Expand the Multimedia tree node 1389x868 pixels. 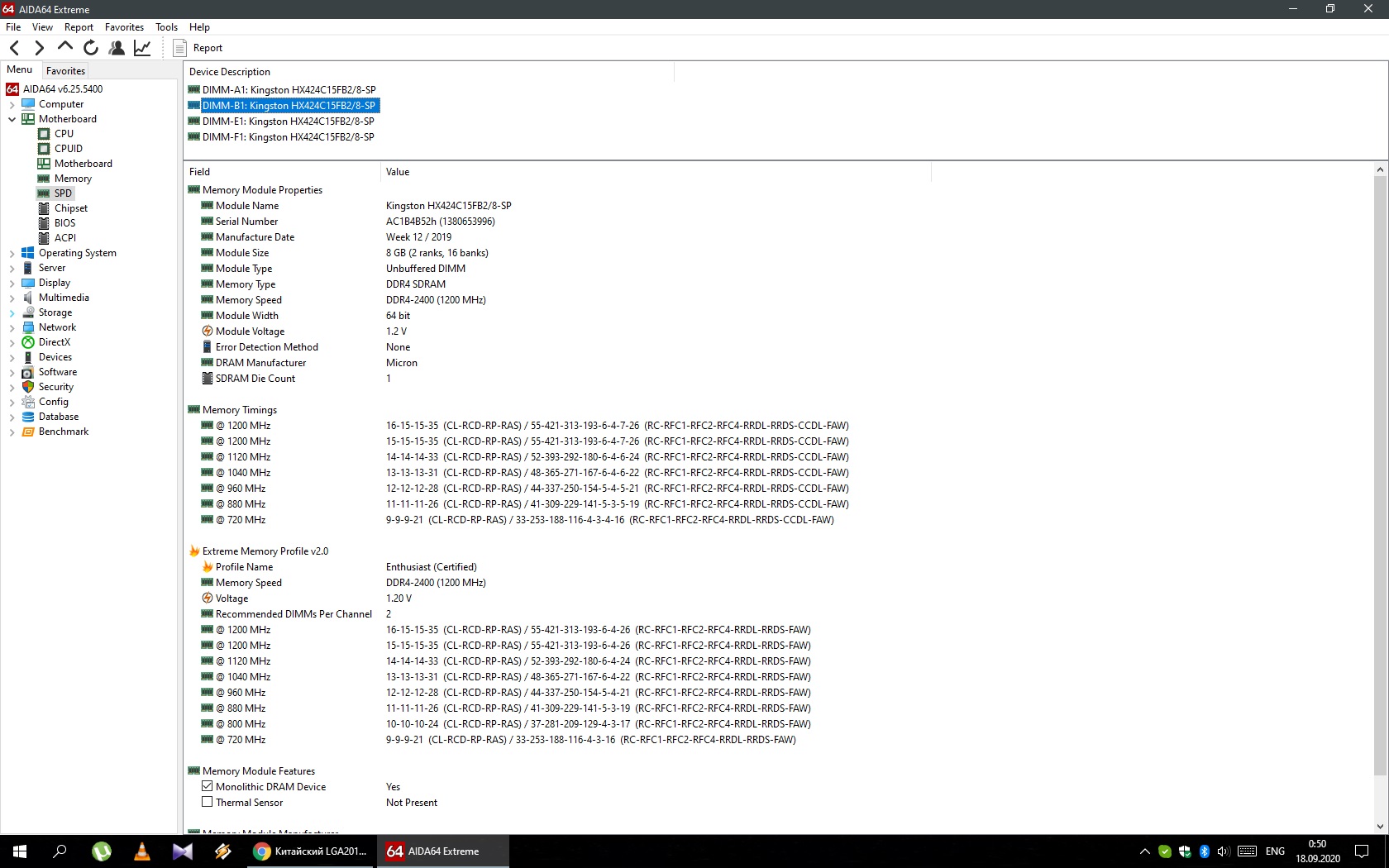(x=12, y=298)
